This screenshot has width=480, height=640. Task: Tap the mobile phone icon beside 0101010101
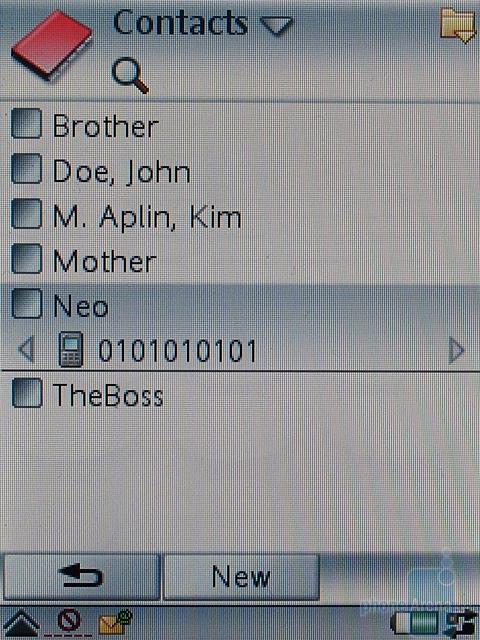coord(71,349)
